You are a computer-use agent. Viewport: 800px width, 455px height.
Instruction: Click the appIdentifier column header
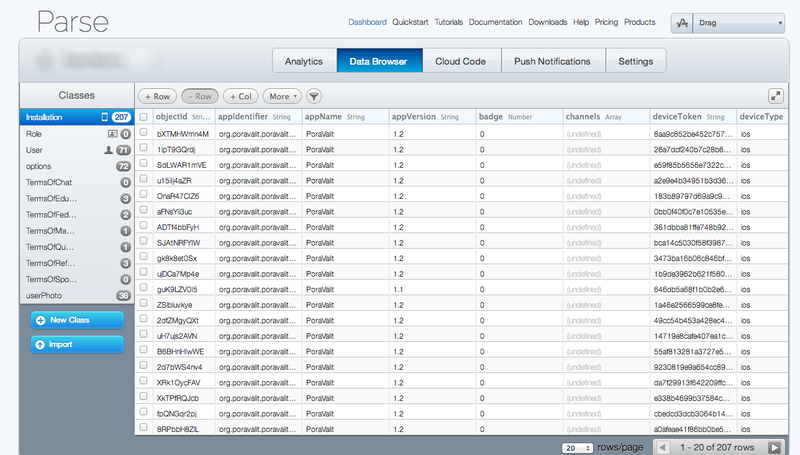[x=259, y=117]
